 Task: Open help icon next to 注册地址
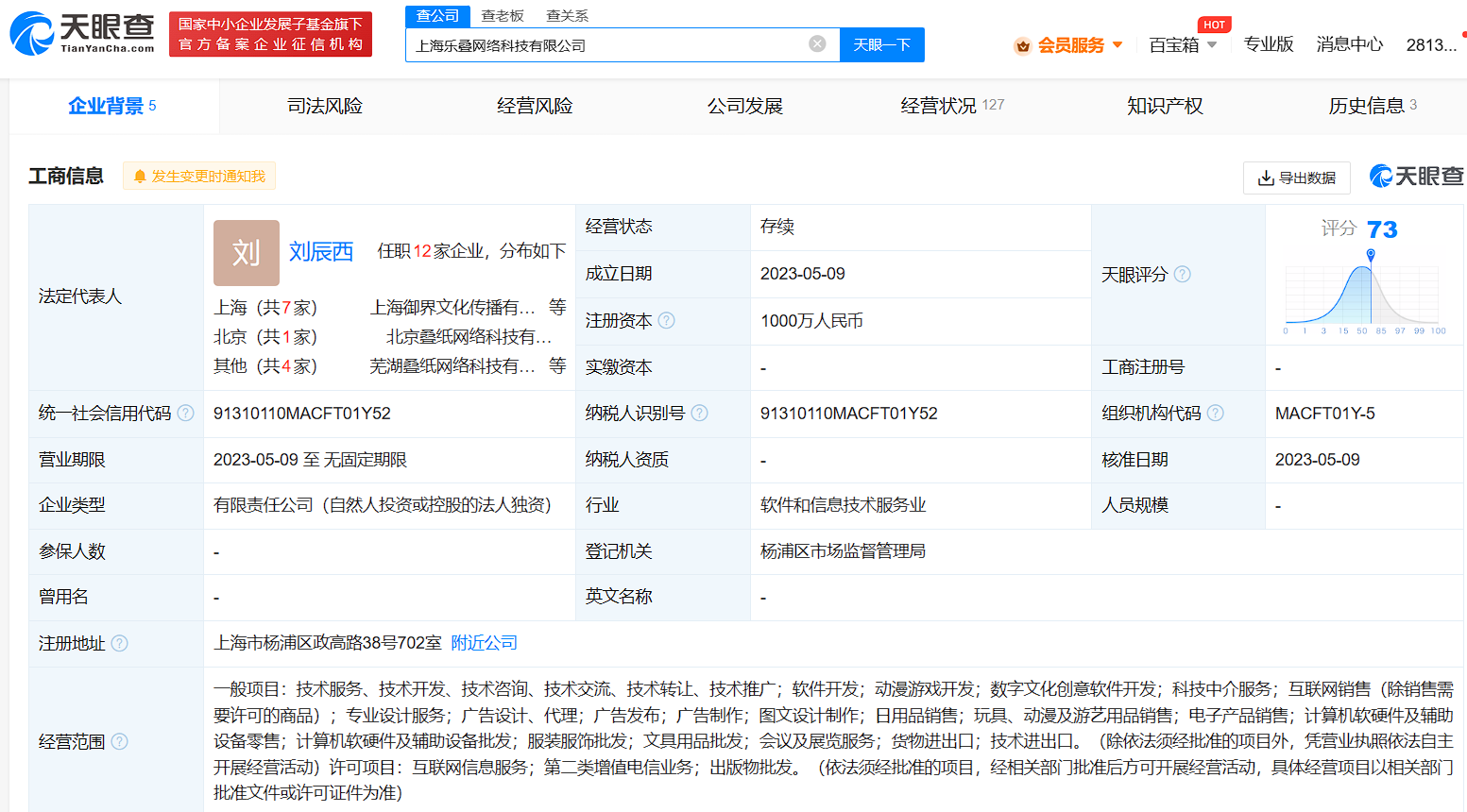coord(120,643)
